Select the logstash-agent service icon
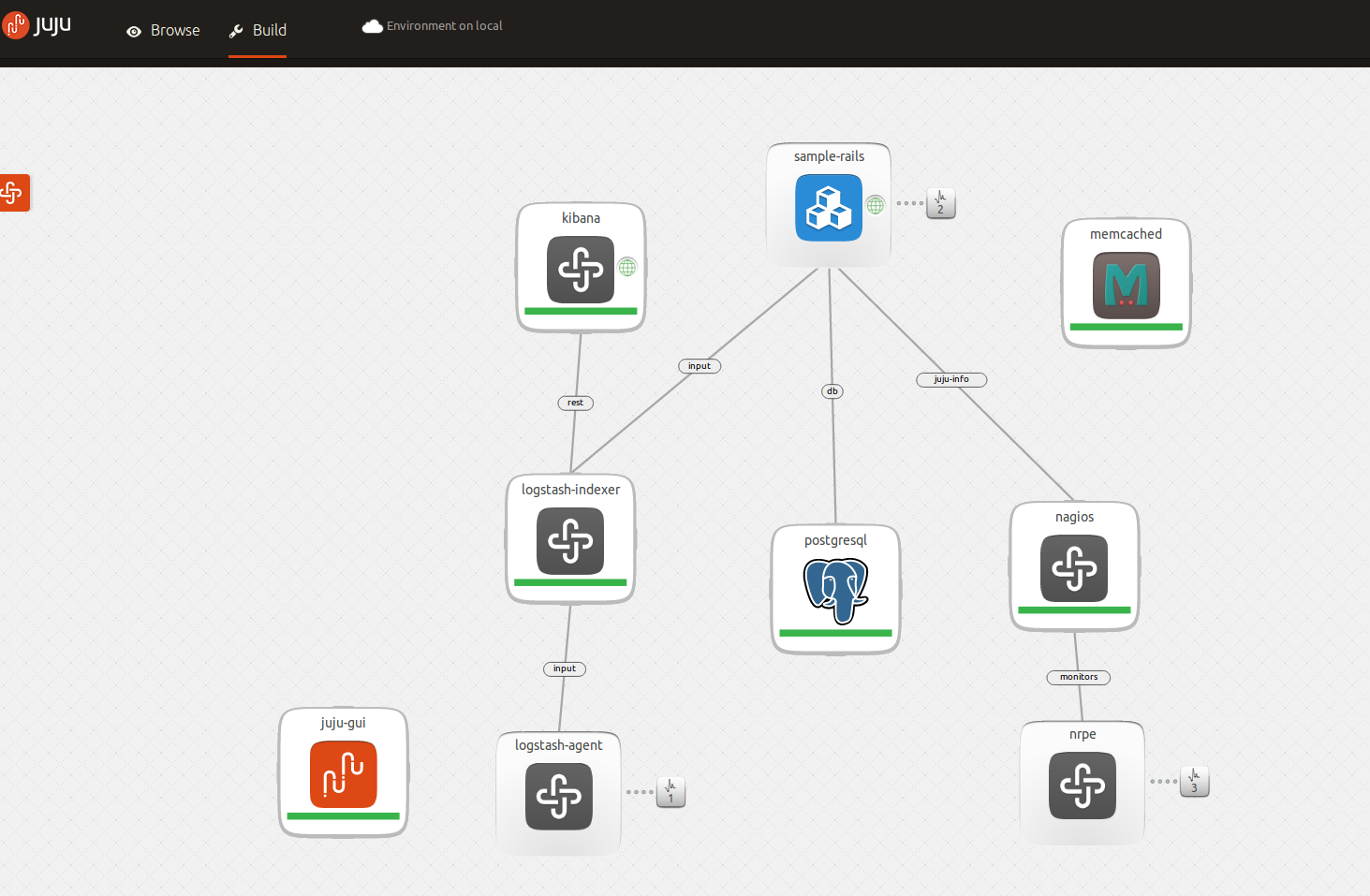 [559, 797]
